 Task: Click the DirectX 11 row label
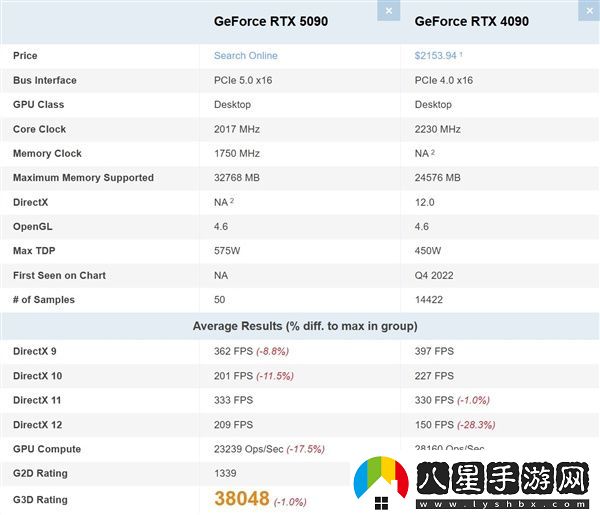(x=37, y=400)
